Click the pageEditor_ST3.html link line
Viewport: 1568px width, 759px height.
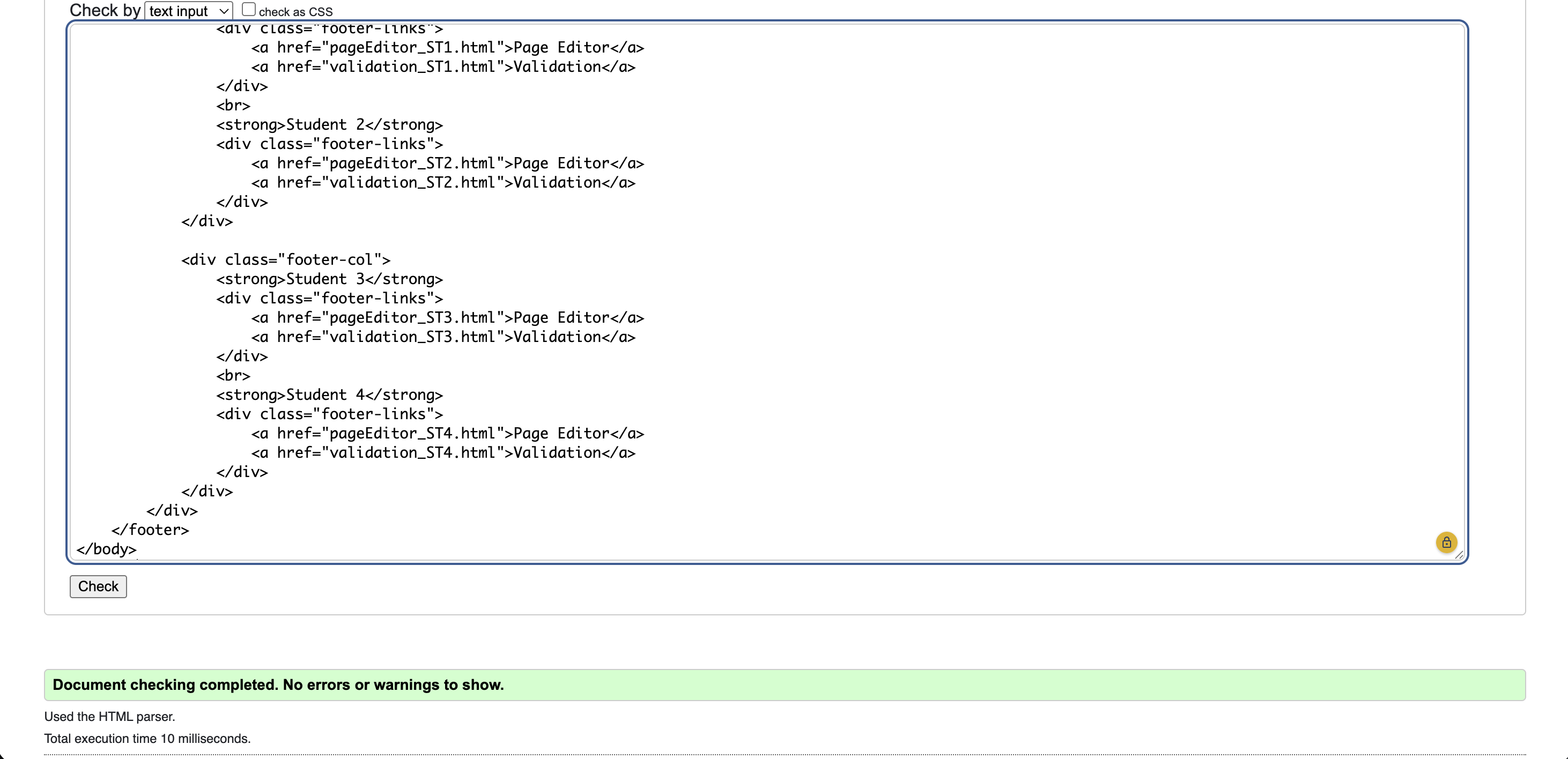(x=447, y=318)
